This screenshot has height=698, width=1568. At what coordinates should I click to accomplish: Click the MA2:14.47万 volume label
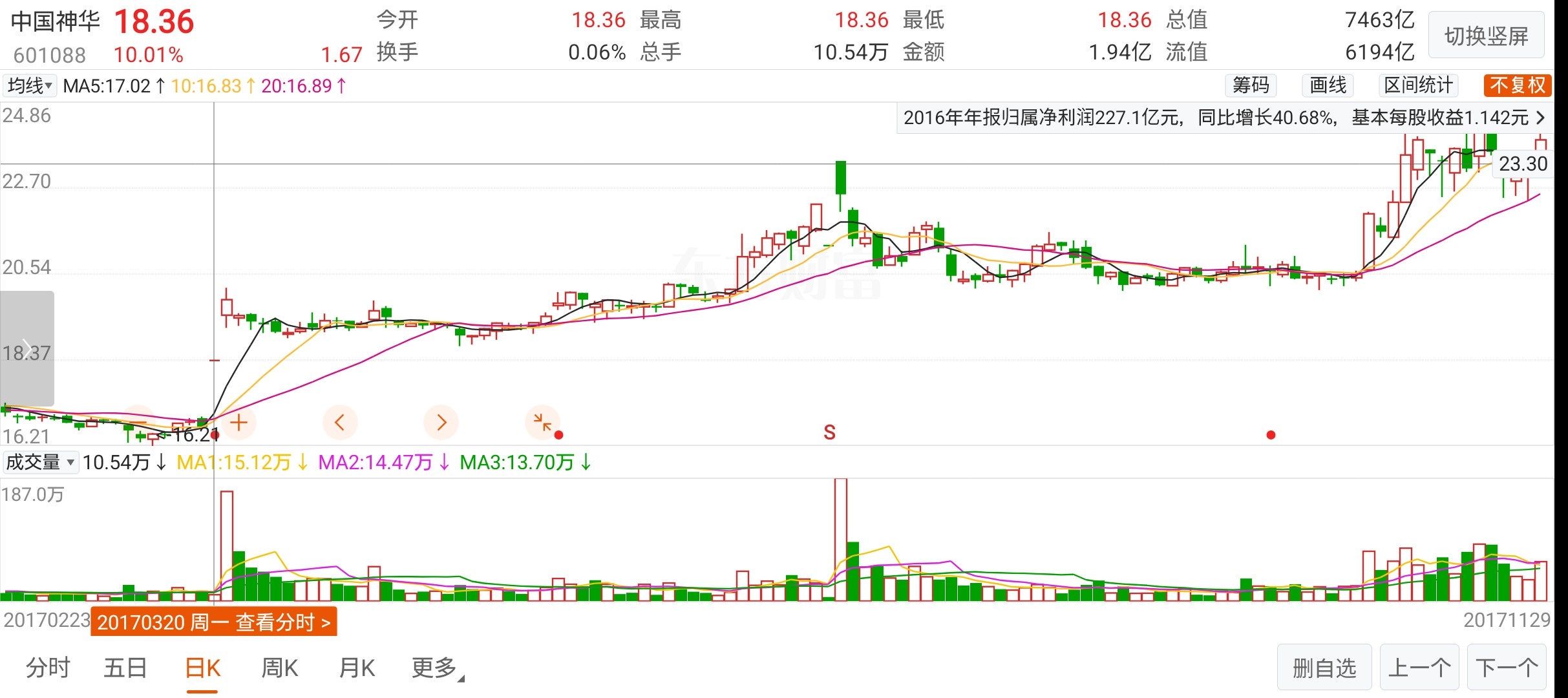[384, 462]
